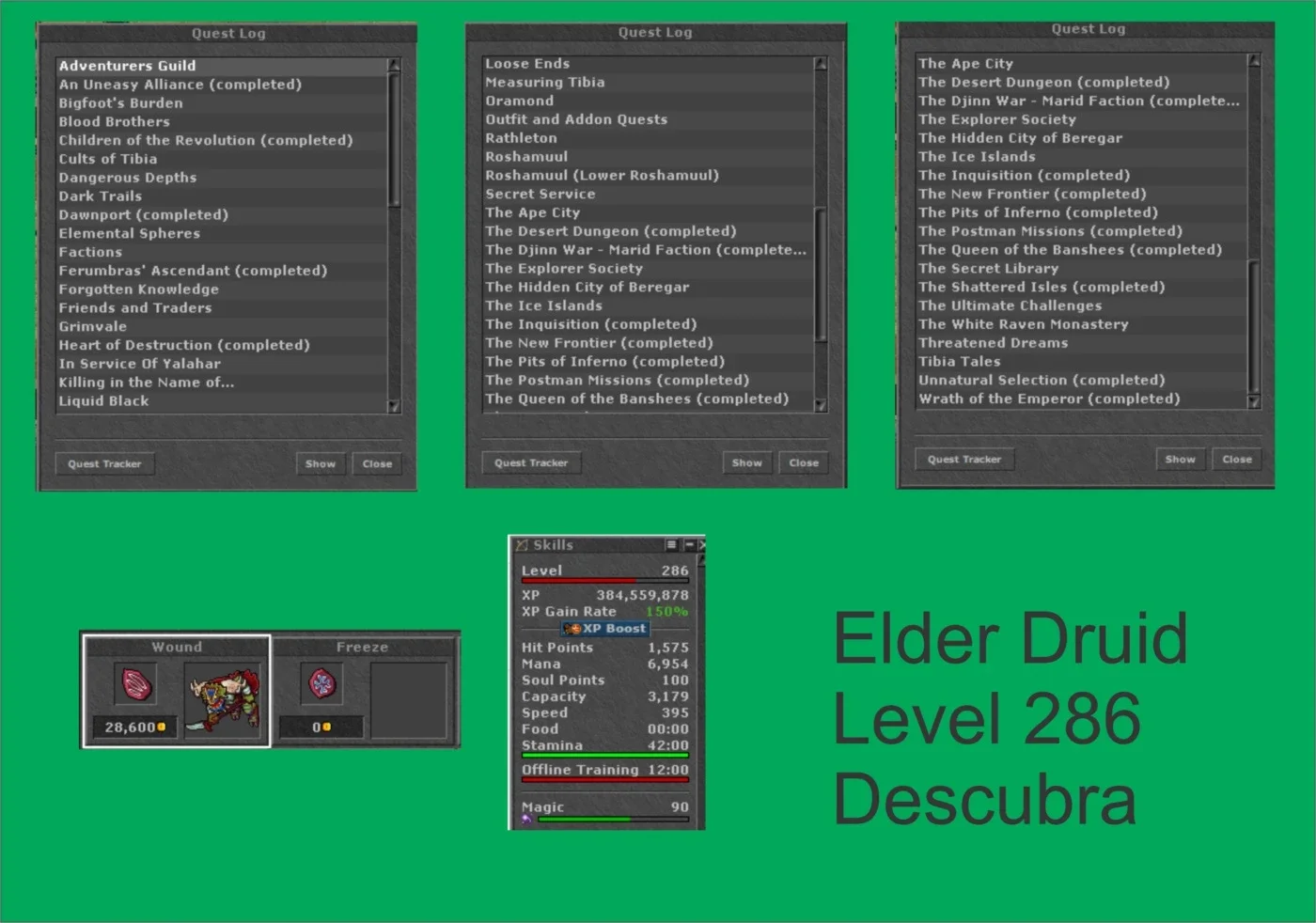Select the Elemental Spheres quest
The height and width of the screenshot is (923, 1316).
221,233
